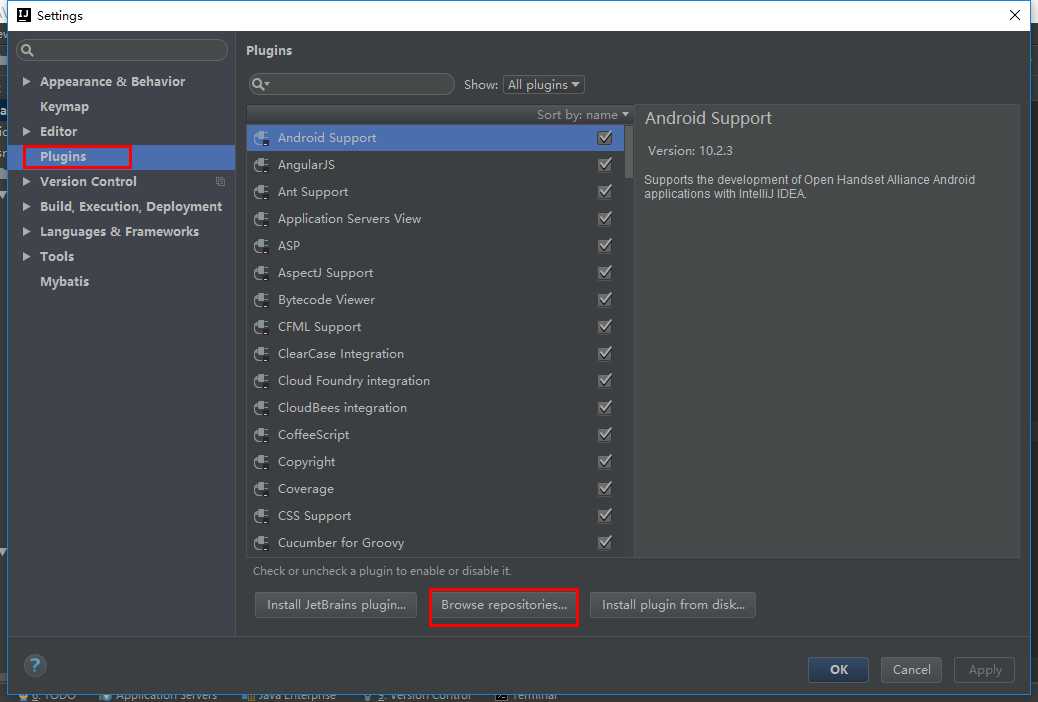Click the CSS Support plugin icon
The width and height of the screenshot is (1038, 702).
click(x=261, y=516)
